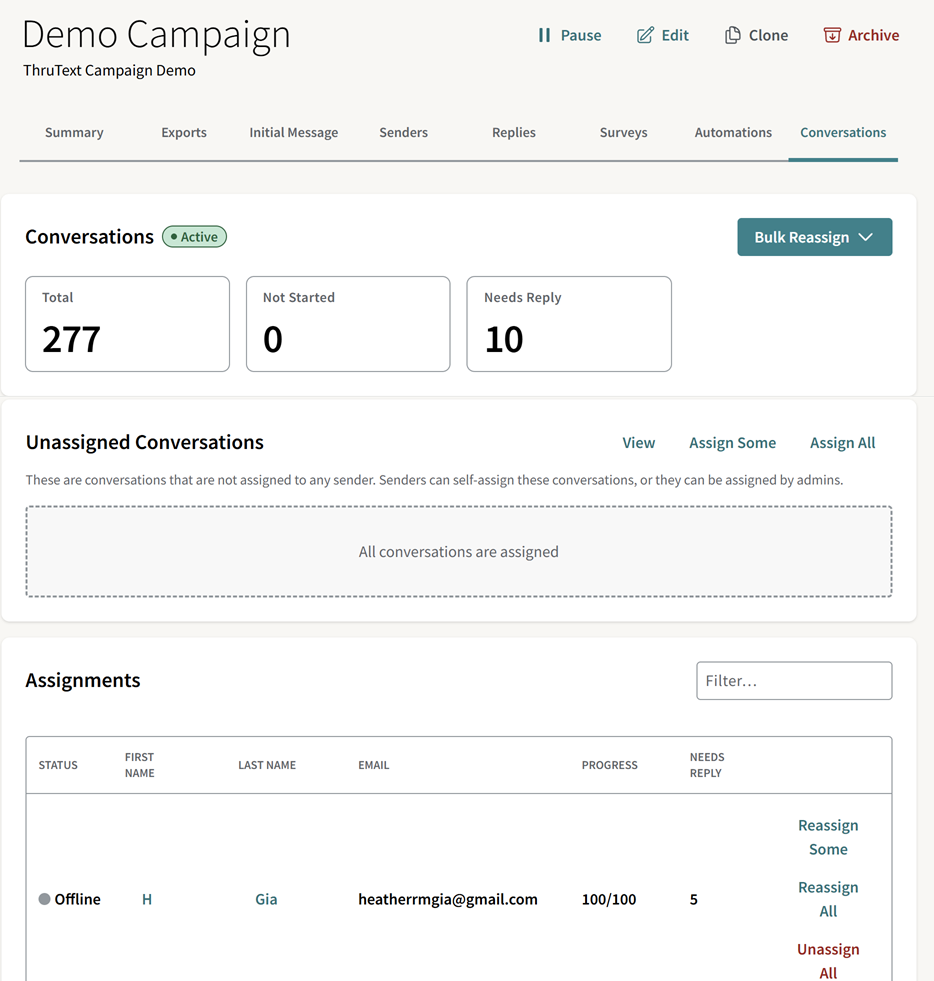Edit the campaign via Edit label
This screenshot has height=981, width=934.
(675, 35)
